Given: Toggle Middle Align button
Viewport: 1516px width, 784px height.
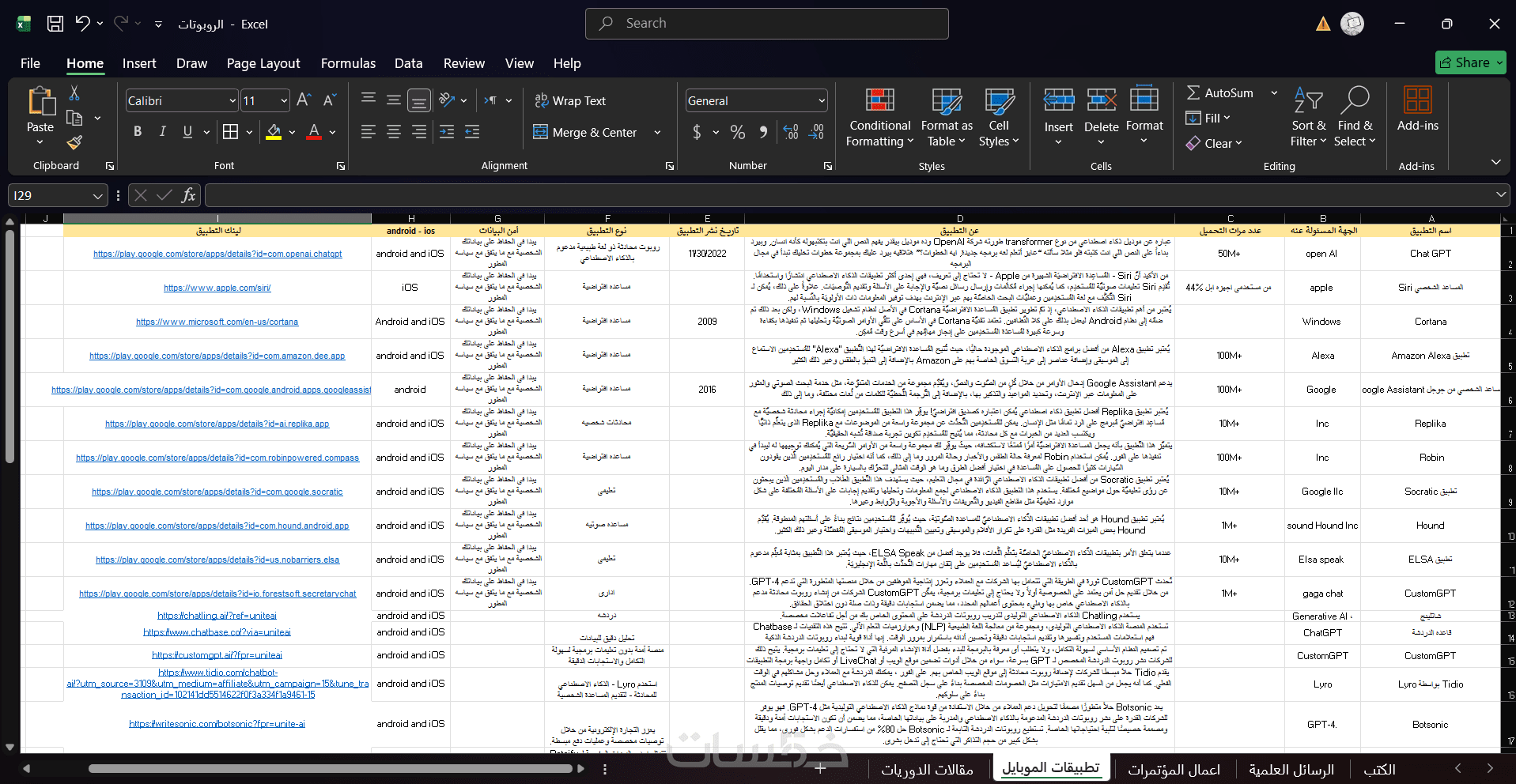Looking at the screenshot, I should coord(394,100).
